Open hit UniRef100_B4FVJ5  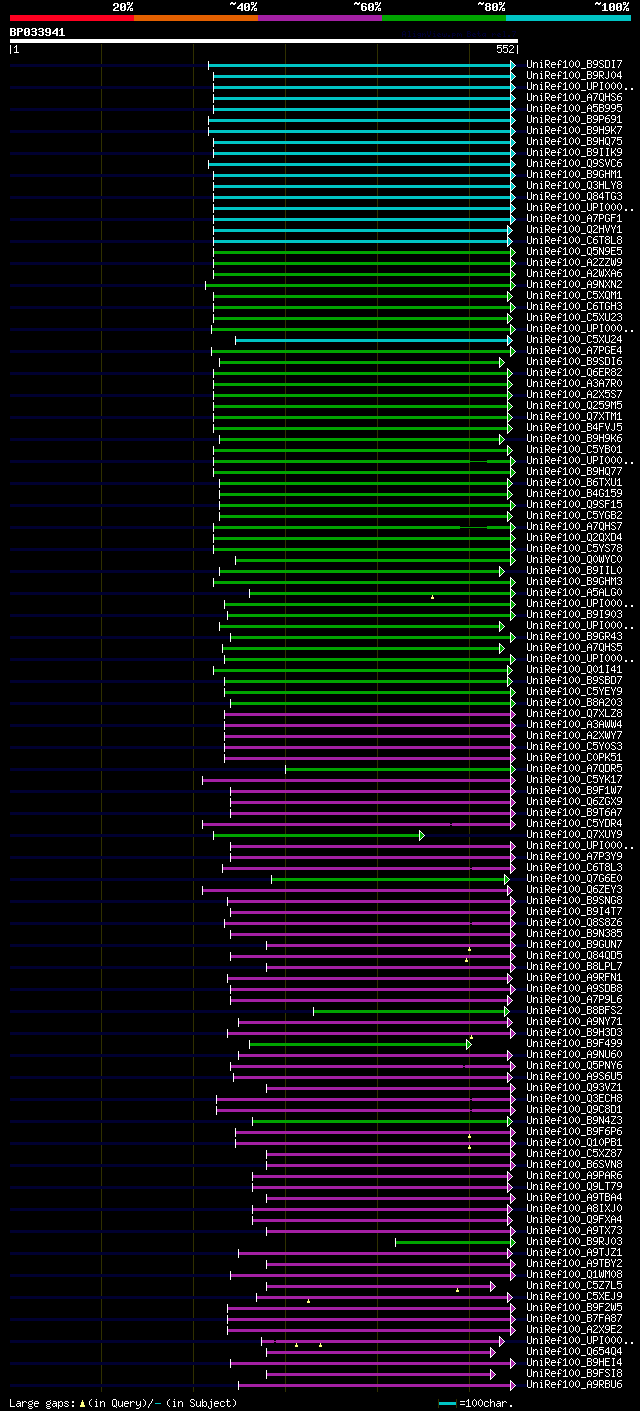pyautogui.click(x=574, y=427)
